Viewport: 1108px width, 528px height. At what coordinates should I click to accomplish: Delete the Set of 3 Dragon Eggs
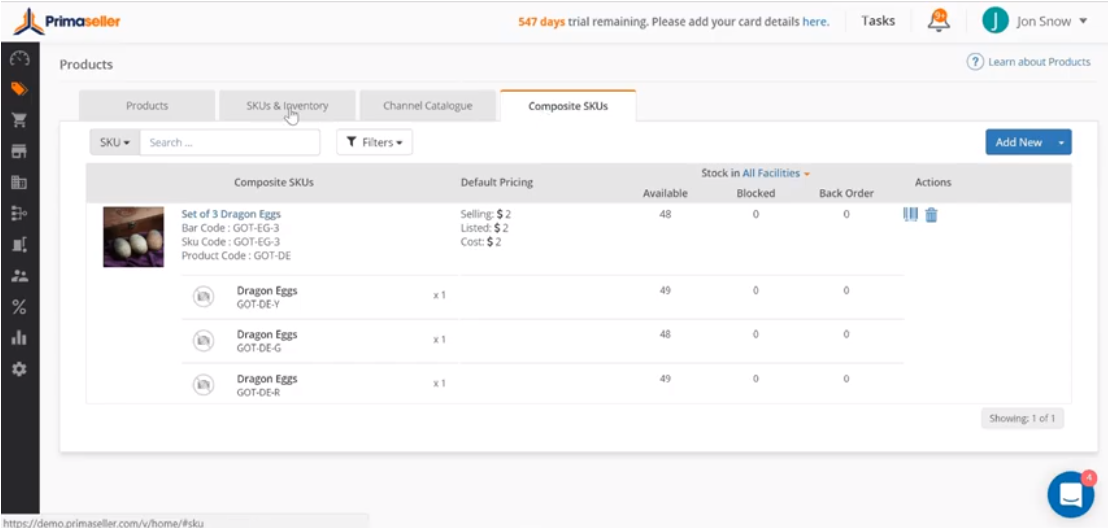931,214
